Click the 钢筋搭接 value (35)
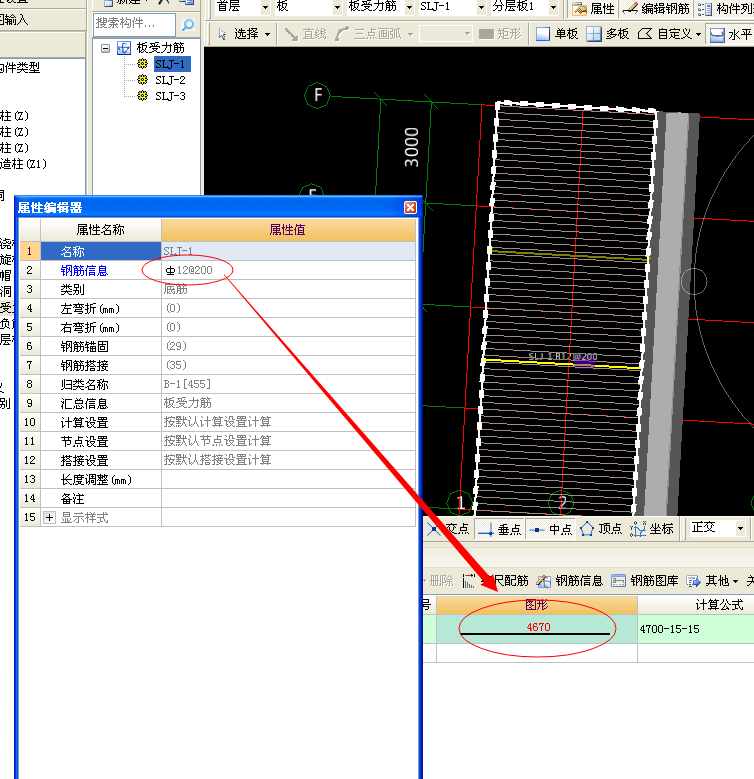Viewport: 754px width, 779px height. pos(288,365)
